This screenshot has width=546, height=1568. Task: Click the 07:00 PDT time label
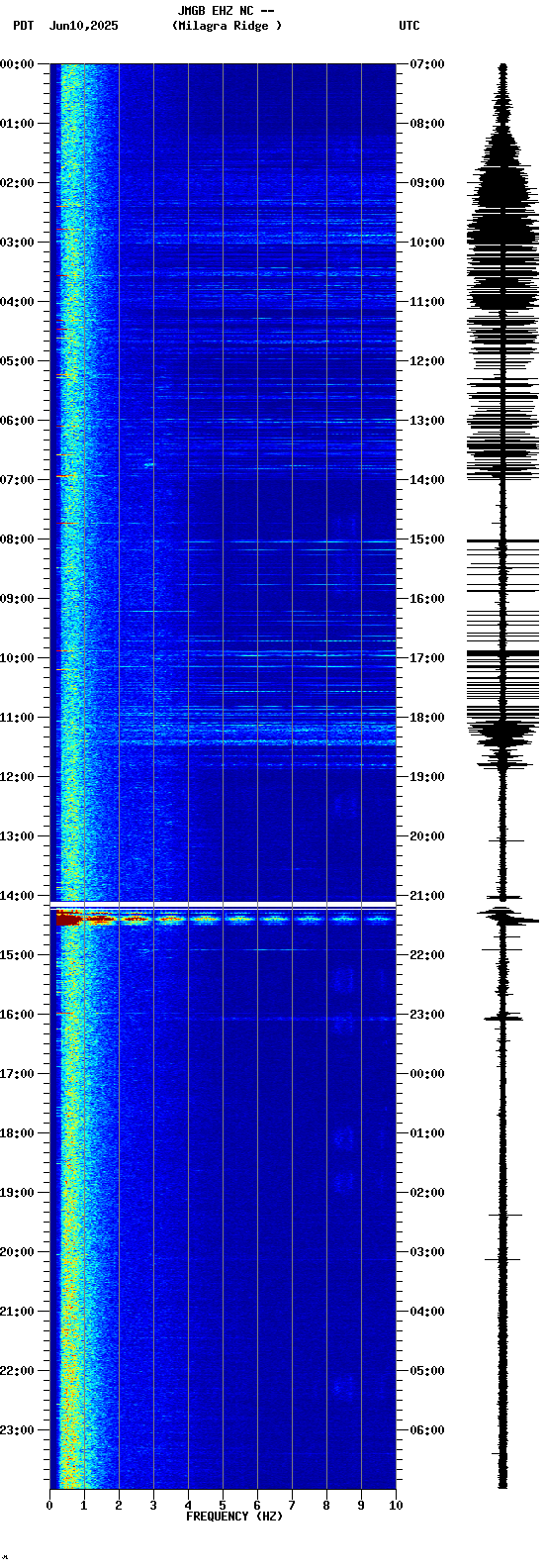(17, 480)
